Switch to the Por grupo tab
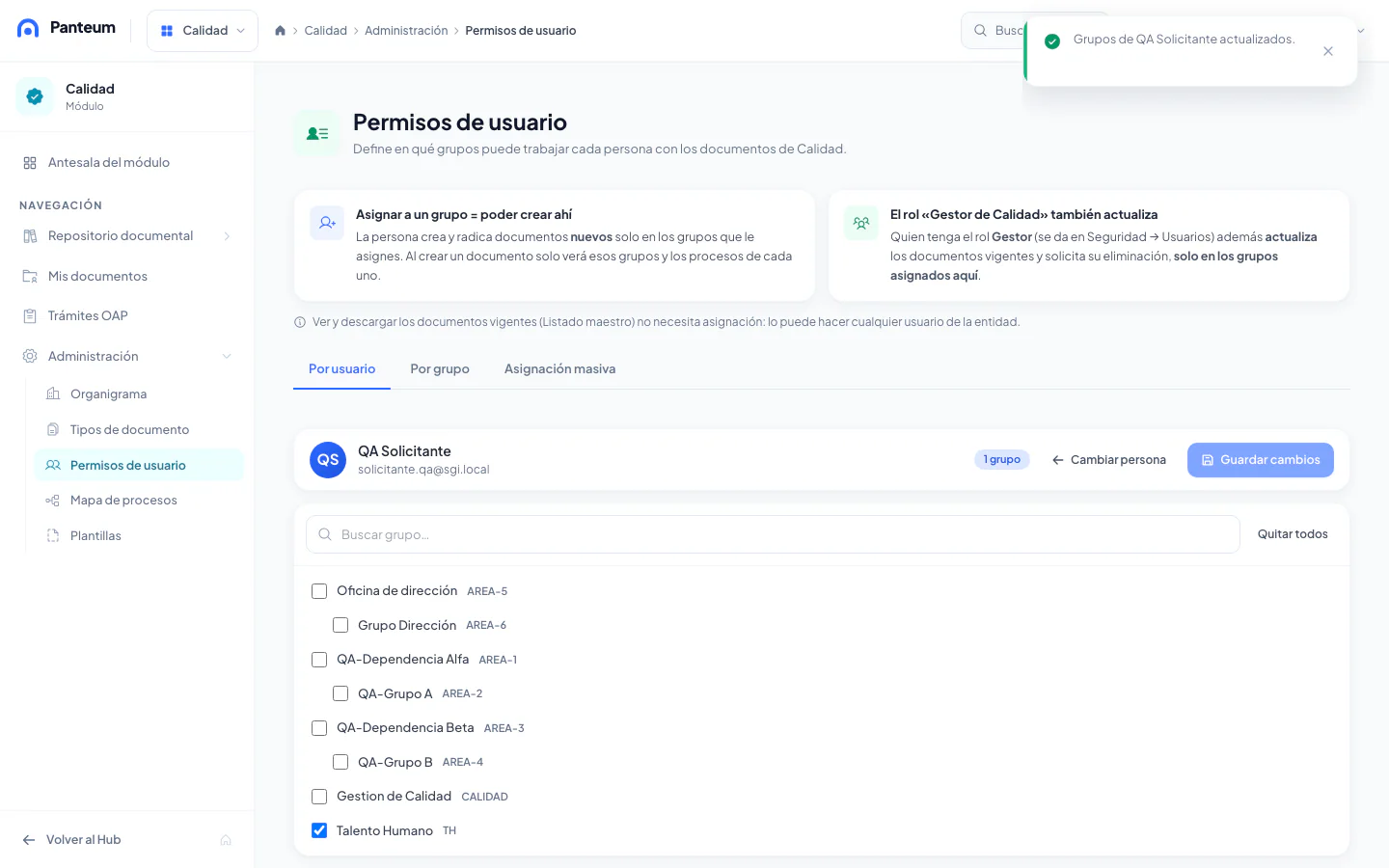Screen dimensions: 1389x868 click(440, 369)
